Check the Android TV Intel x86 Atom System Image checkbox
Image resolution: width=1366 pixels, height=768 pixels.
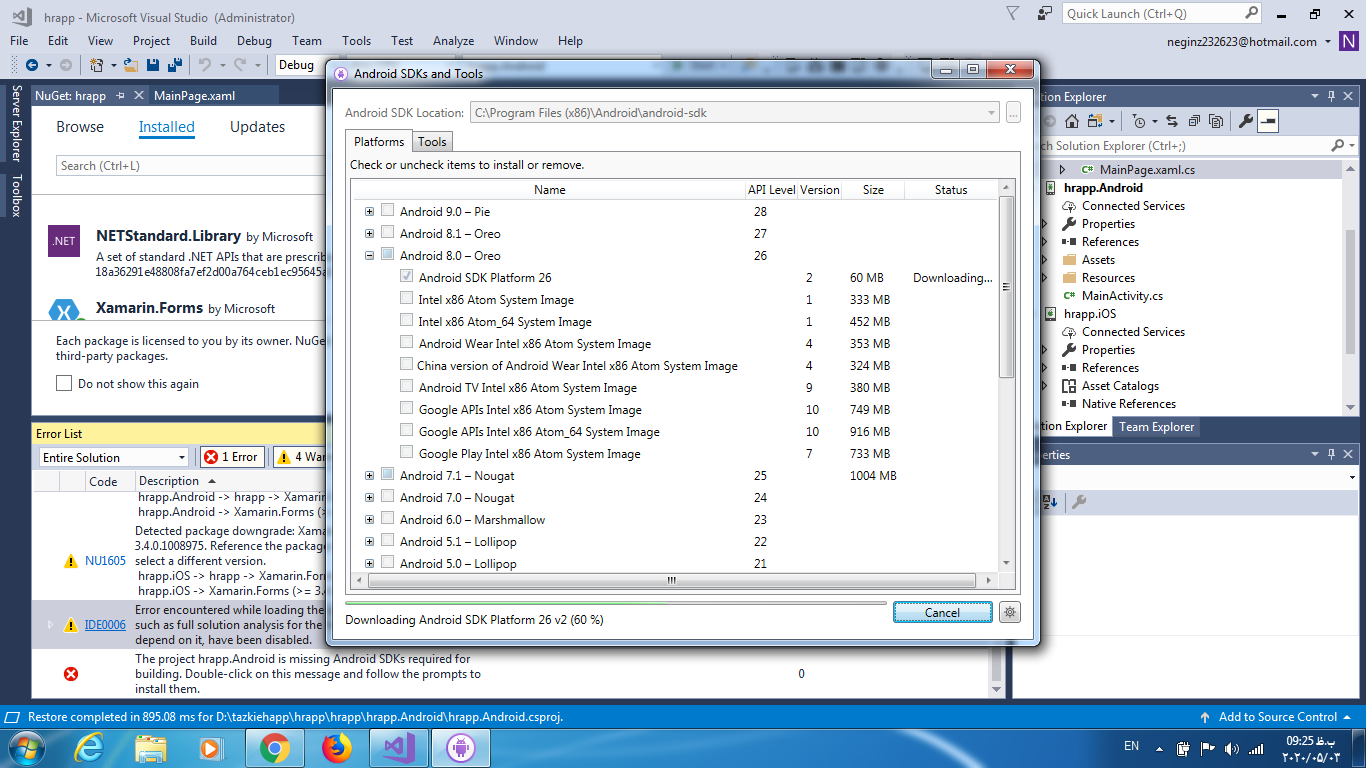click(407, 387)
